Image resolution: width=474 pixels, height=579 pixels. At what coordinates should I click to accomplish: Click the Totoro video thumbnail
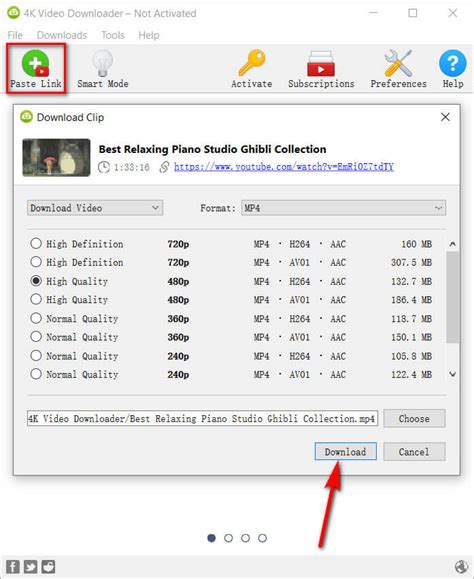coord(56,157)
